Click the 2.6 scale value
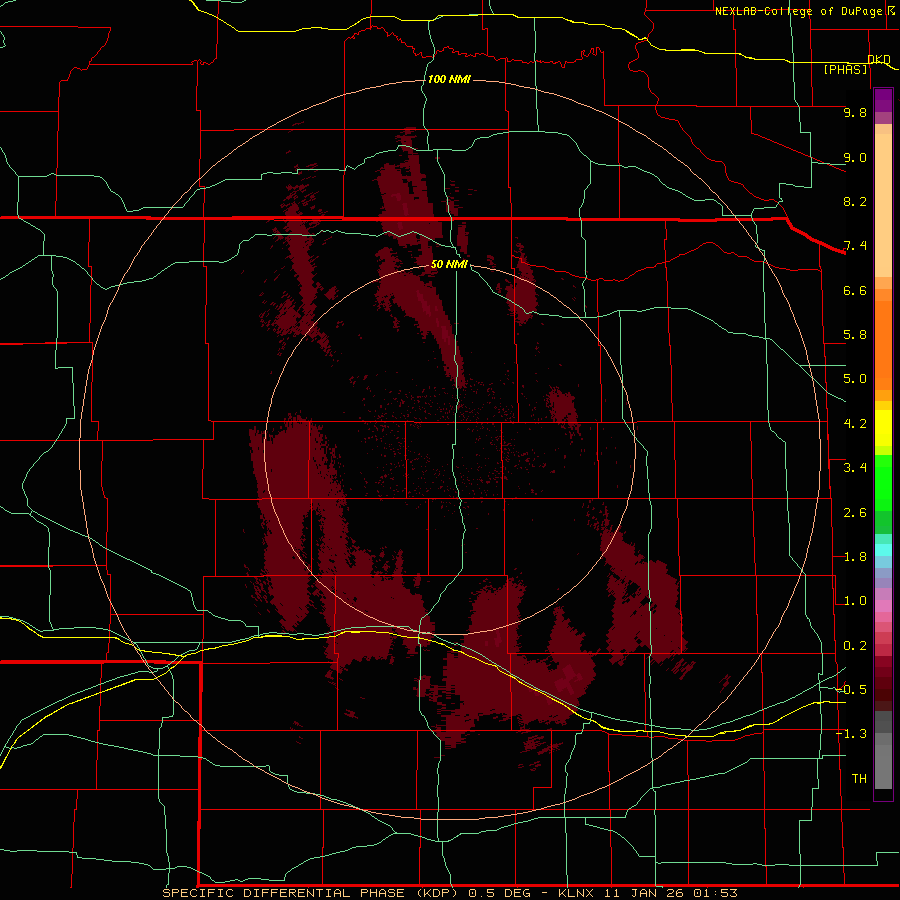This screenshot has width=900, height=900. [855, 513]
